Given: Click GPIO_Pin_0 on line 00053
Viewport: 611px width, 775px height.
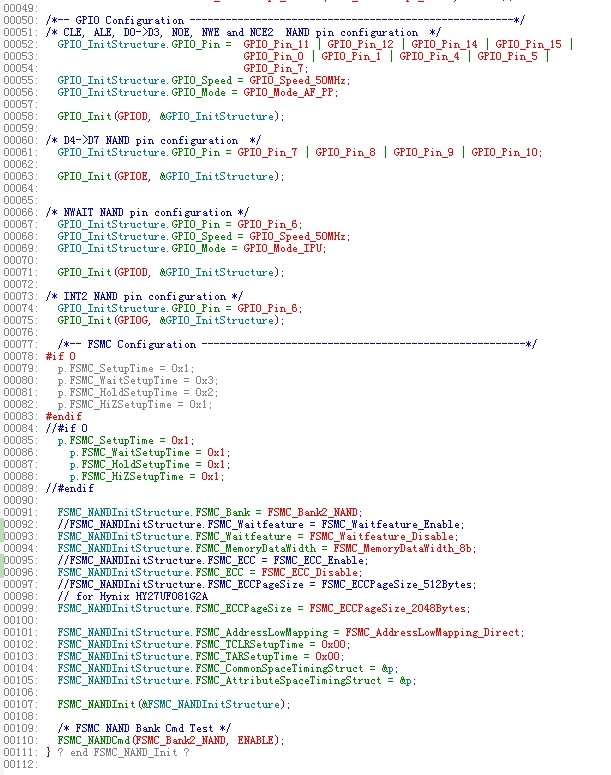Looking at the screenshot, I should pyautogui.click(x=273, y=56).
